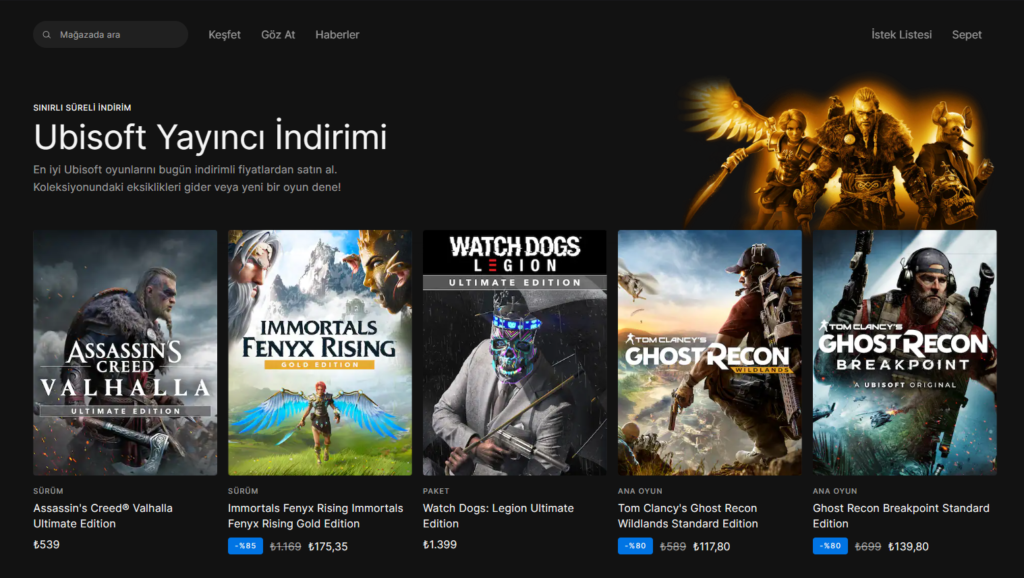
Task: Click the struck-through ₺1.169 price
Action: tap(285, 547)
